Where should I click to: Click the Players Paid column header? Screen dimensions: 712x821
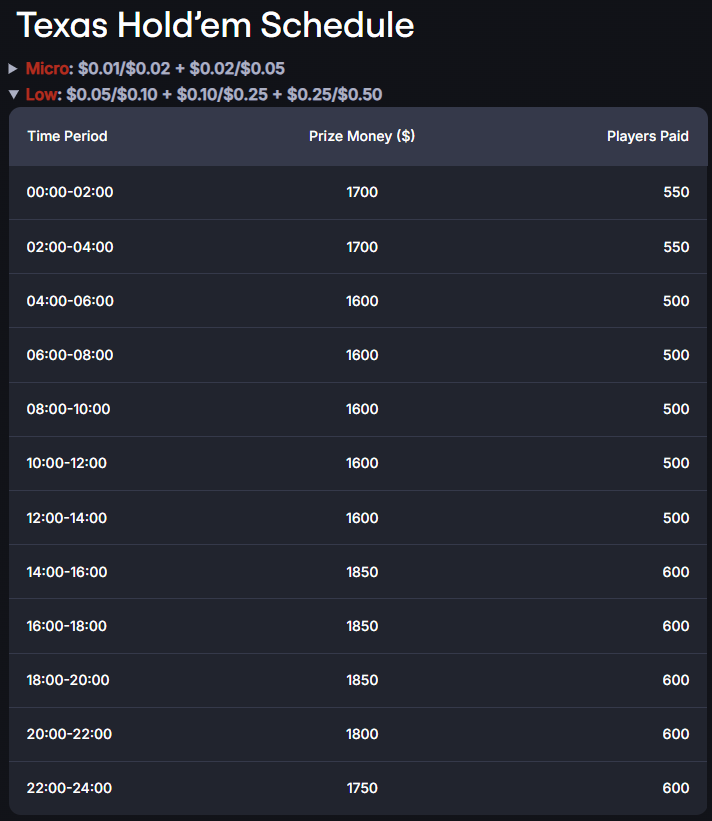(x=648, y=136)
